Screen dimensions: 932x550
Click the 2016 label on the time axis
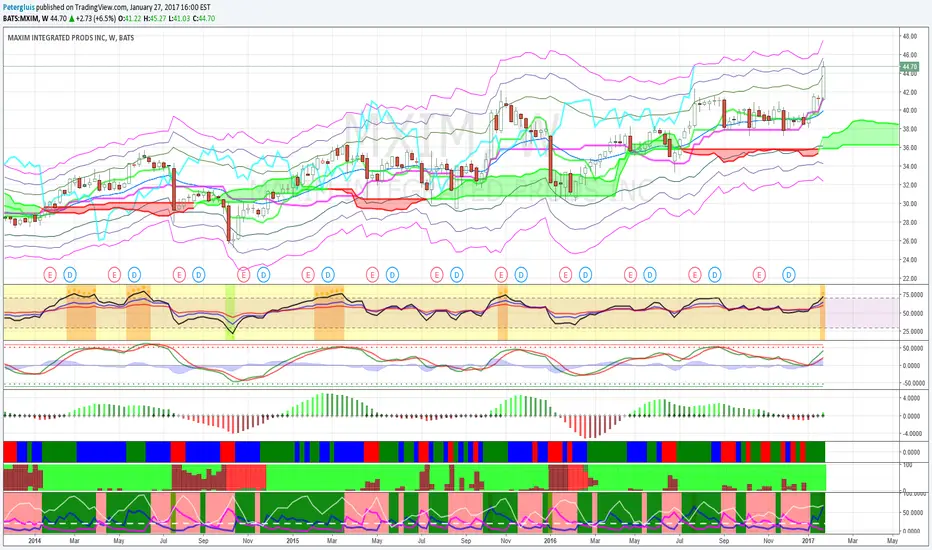[550, 540]
